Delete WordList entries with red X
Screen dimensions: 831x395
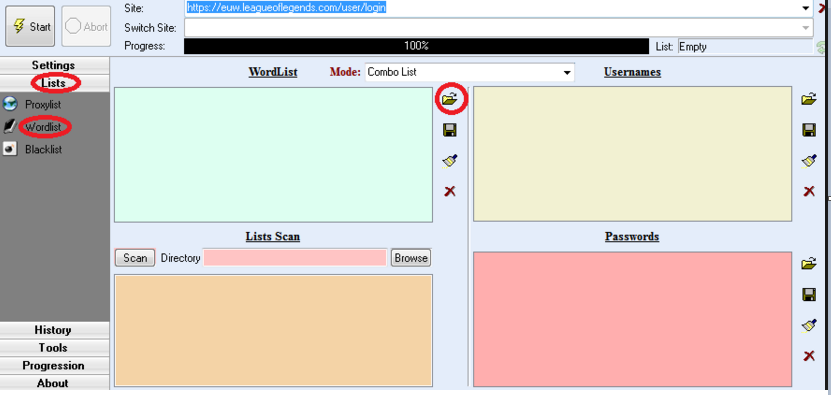449,191
